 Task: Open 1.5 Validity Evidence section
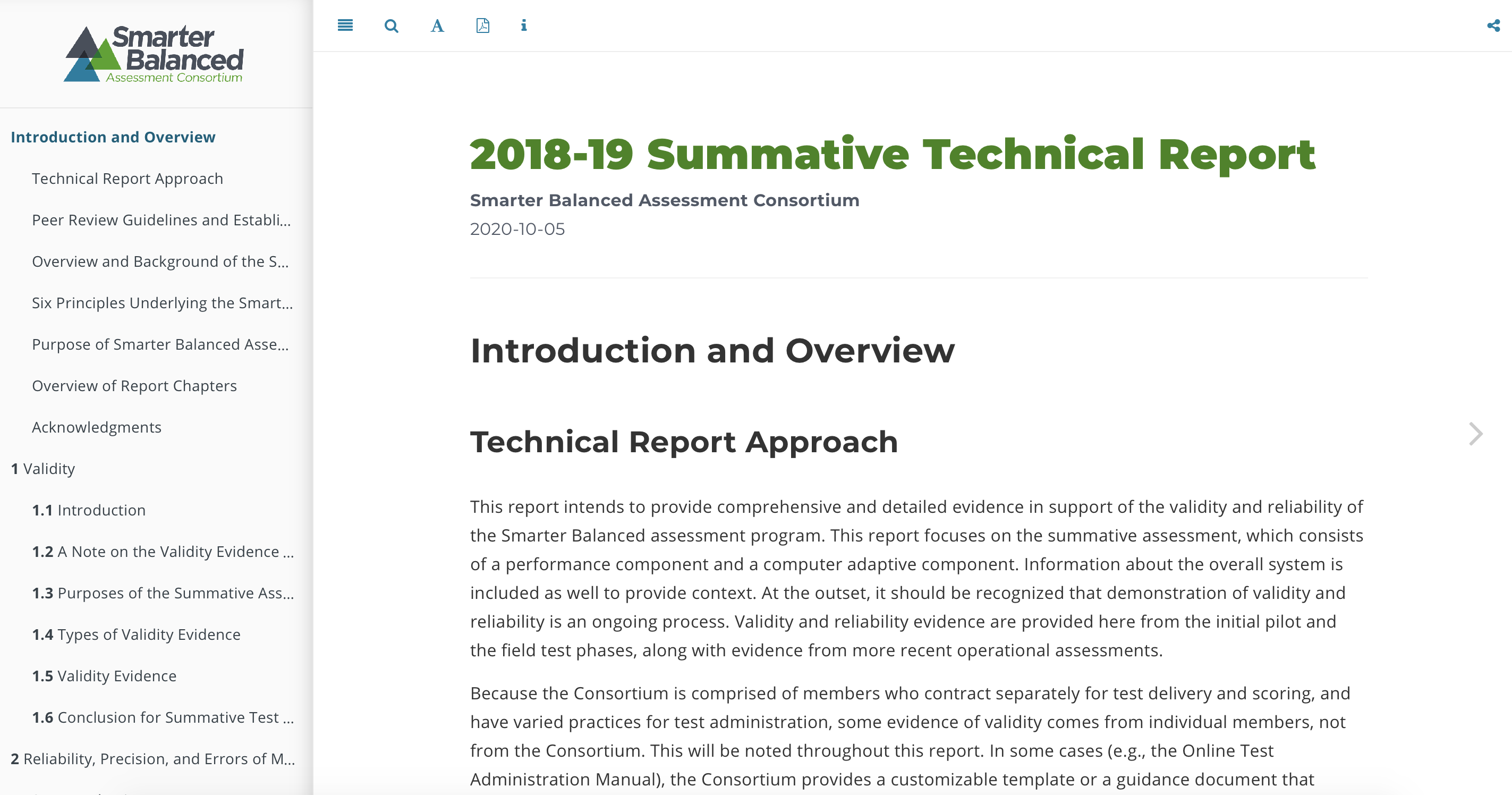[105, 676]
